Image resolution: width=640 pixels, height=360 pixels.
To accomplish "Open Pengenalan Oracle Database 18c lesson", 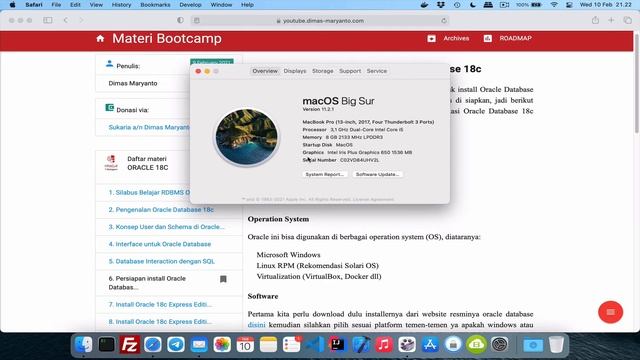I will click(x=161, y=209).
